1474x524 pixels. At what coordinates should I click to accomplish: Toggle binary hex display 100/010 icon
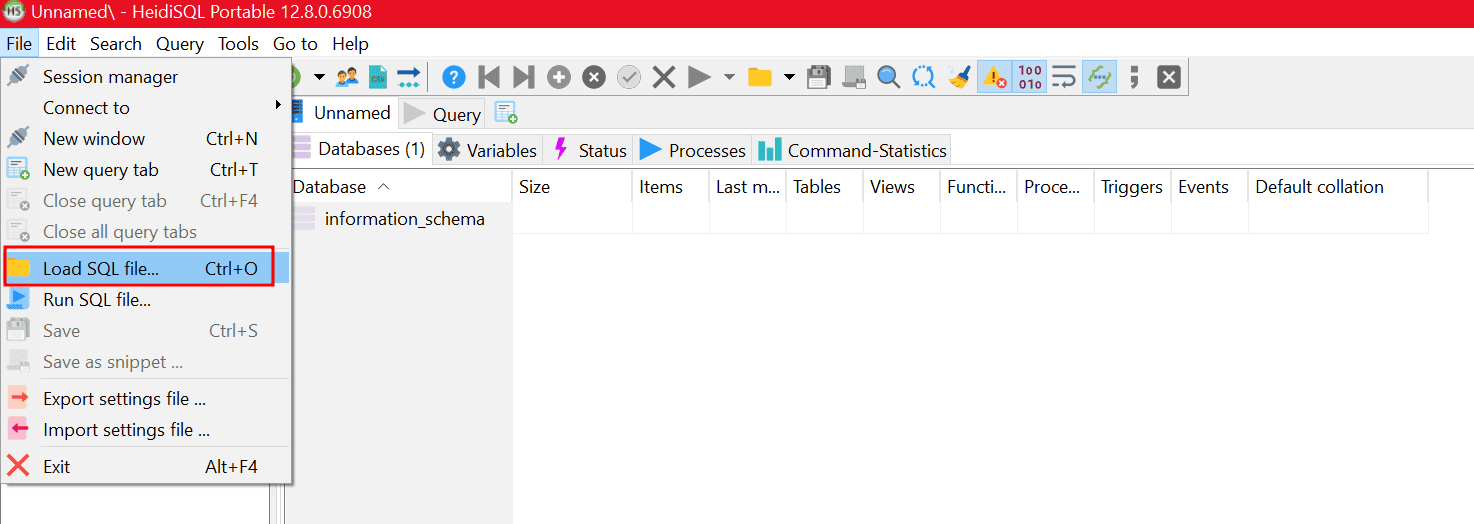click(x=1030, y=77)
